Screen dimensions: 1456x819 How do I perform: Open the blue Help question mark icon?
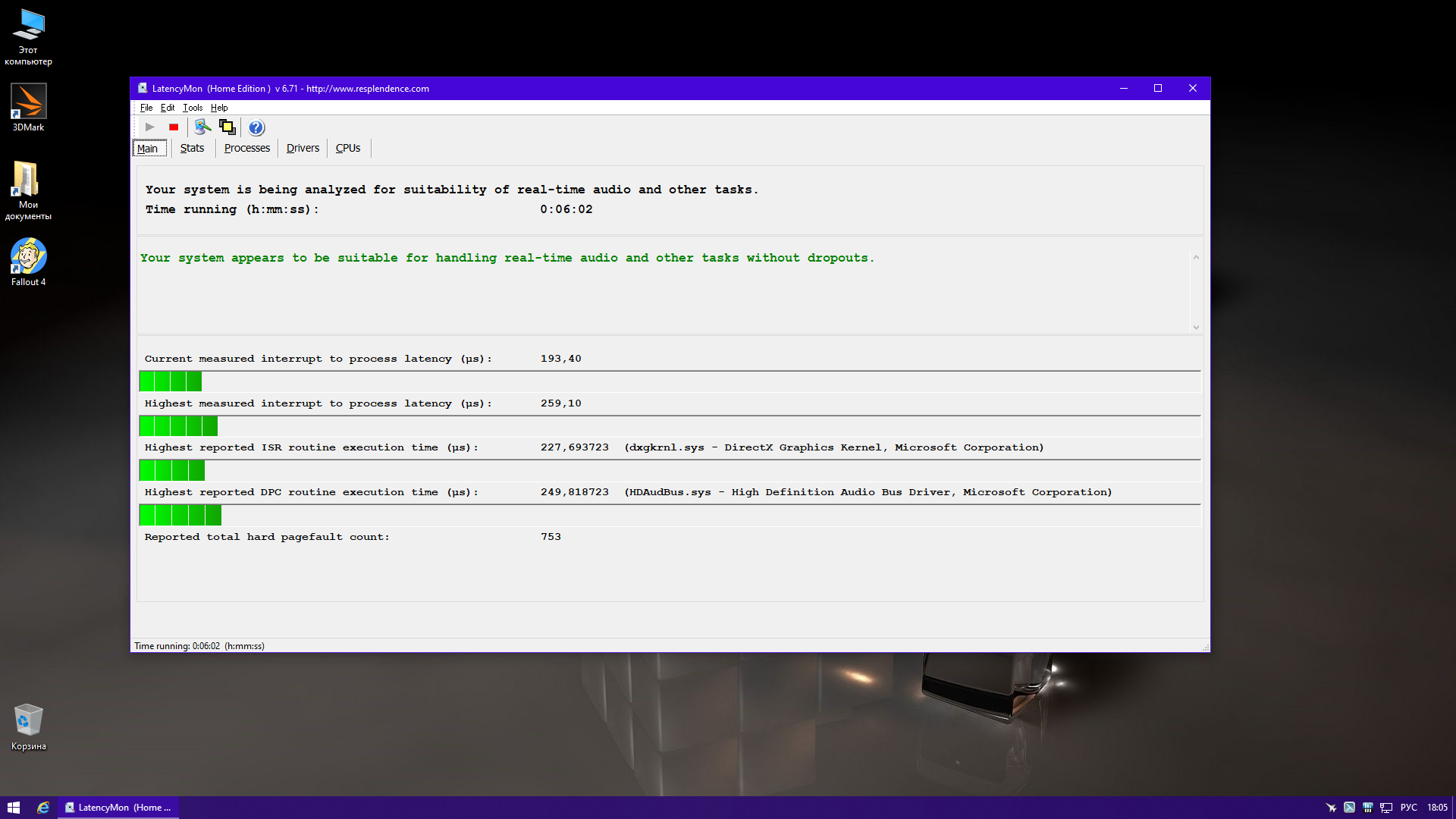tap(256, 127)
